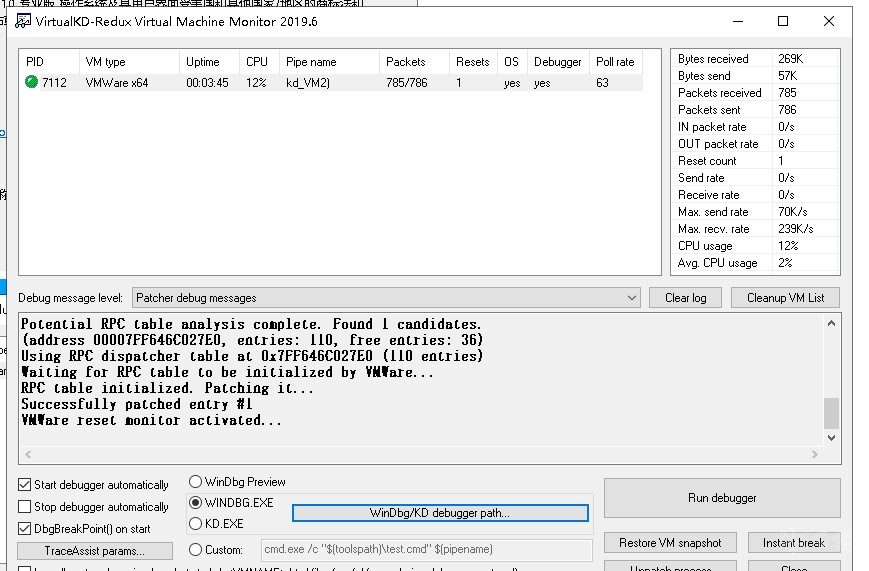The image size is (869, 571).
Task: Click the VirtualKD title bar app icon
Action: (23, 21)
